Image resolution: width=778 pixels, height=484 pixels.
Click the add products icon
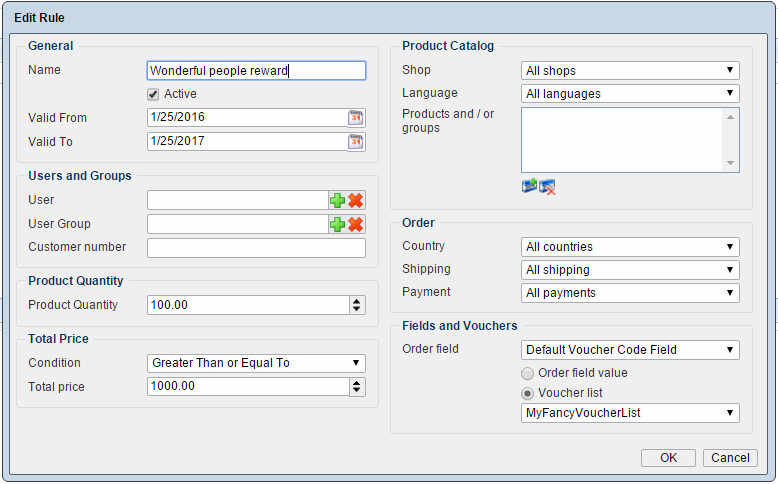tap(529, 186)
